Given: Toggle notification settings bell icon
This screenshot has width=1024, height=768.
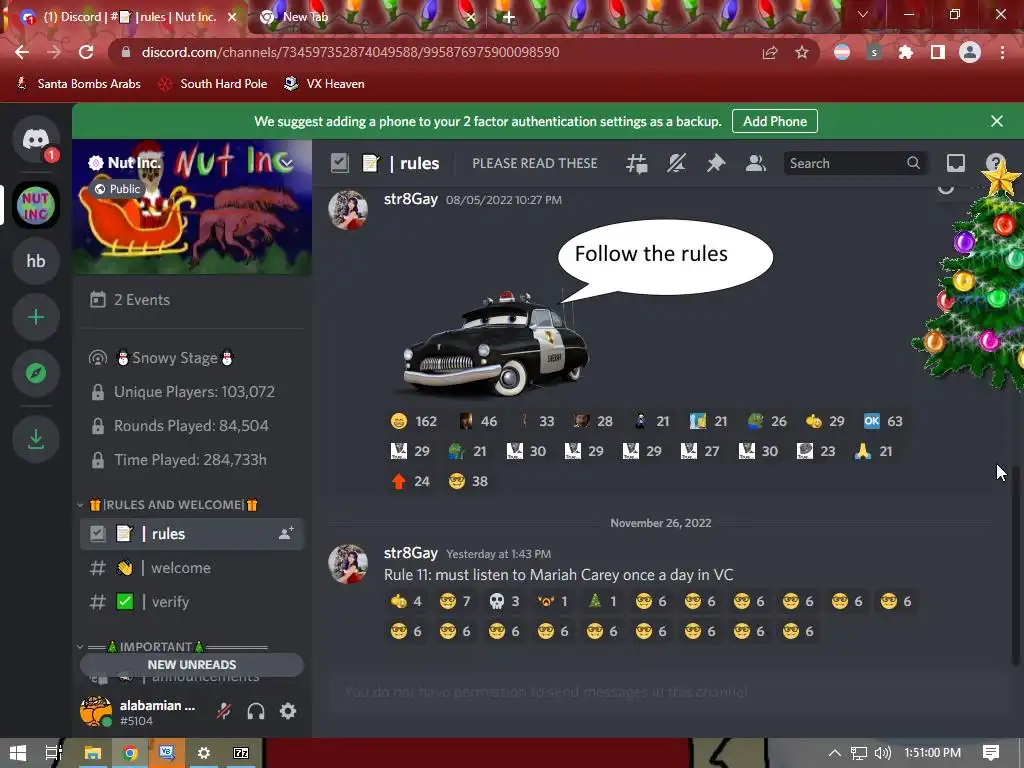Looking at the screenshot, I should (676, 163).
